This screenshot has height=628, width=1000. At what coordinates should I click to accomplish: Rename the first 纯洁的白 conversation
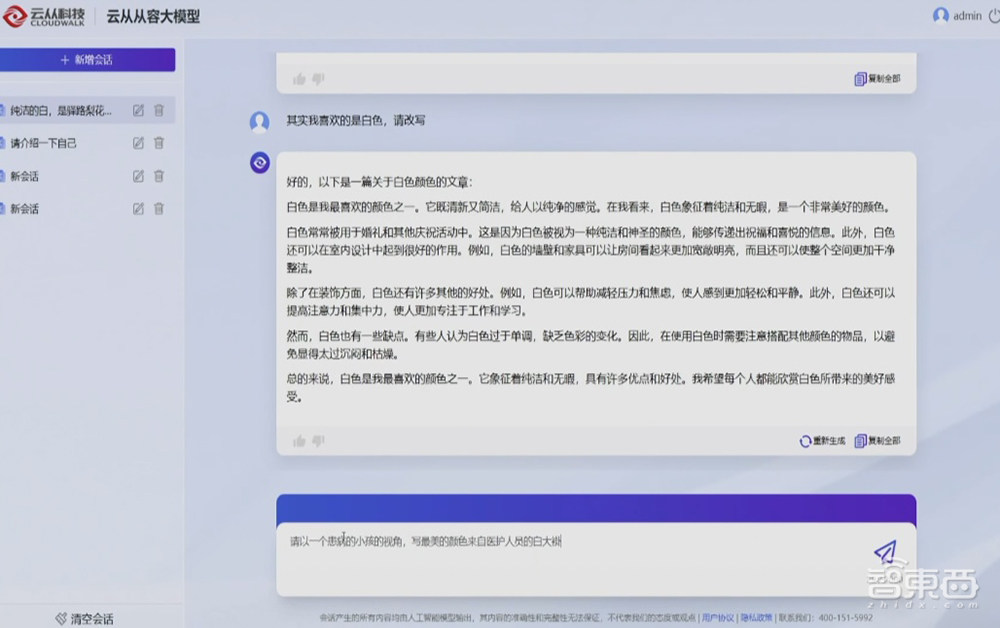click(x=138, y=110)
